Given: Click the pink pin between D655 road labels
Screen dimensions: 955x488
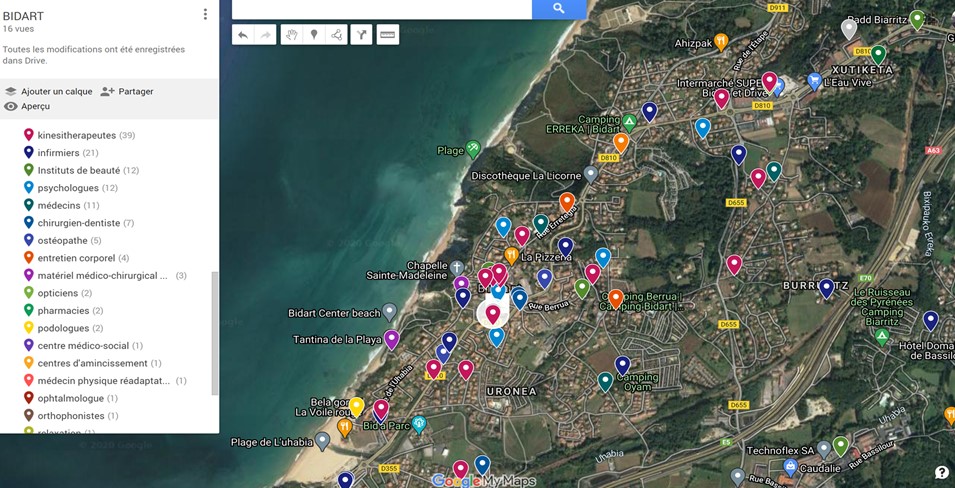Looking at the screenshot, I should [734, 264].
